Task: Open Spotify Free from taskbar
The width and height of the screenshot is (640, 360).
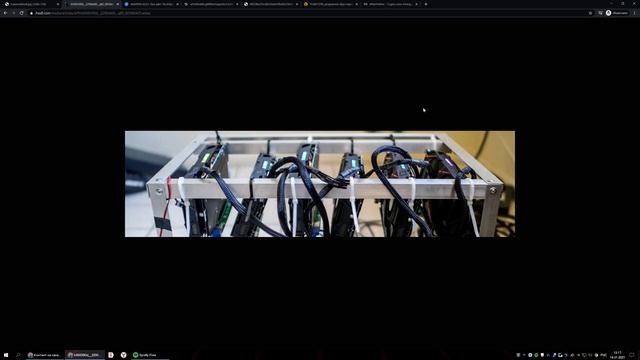Action: [x=145, y=355]
